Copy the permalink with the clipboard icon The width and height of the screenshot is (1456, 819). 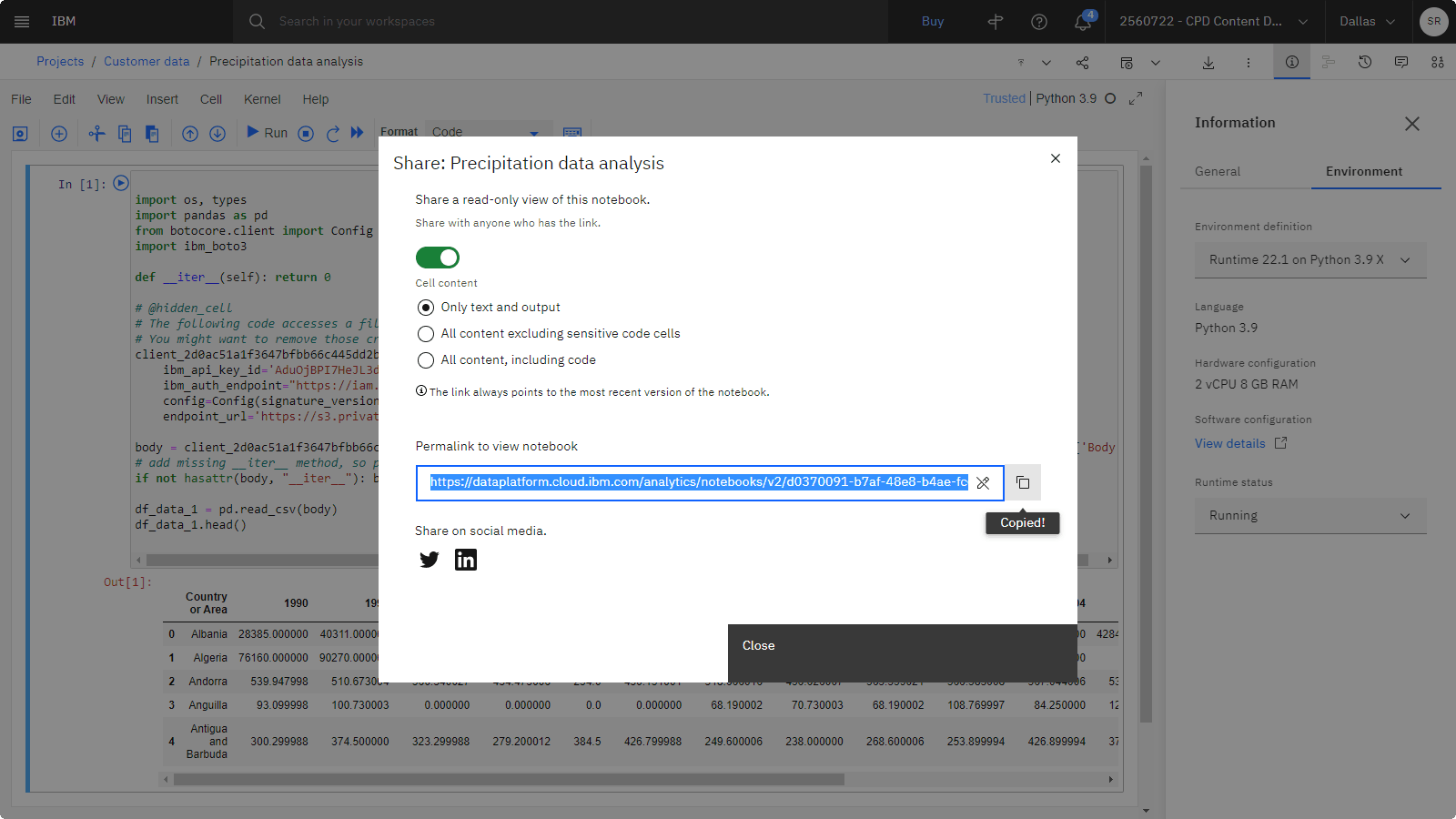[1023, 482]
